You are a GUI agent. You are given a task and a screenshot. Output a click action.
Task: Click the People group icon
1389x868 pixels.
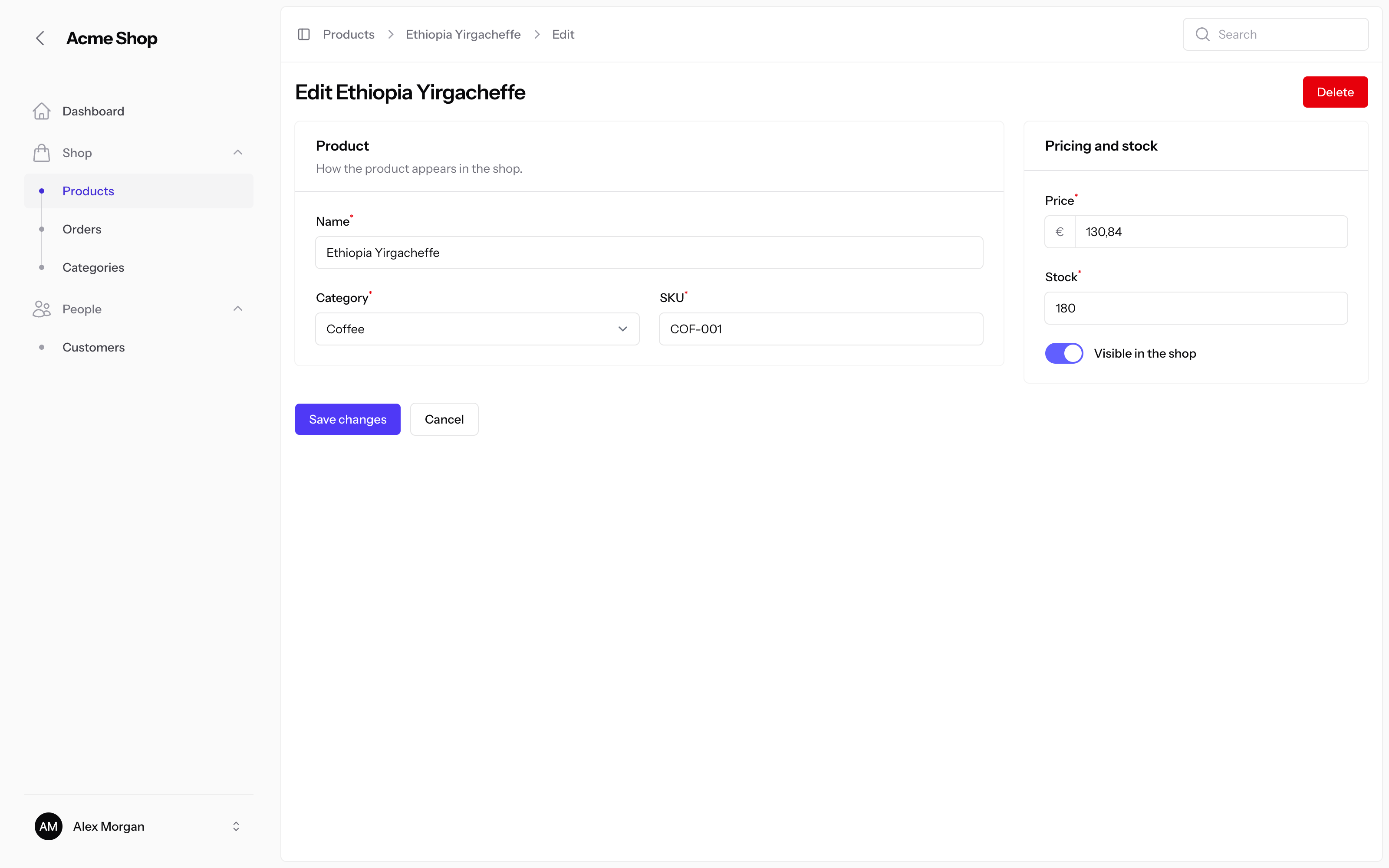point(42,309)
